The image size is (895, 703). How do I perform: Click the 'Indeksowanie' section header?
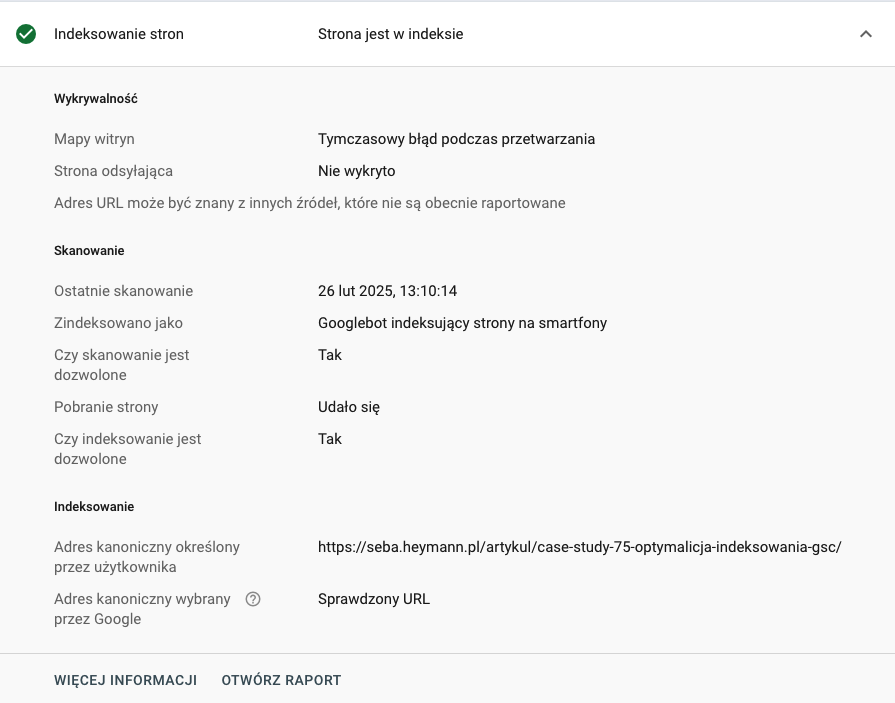[x=94, y=506]
